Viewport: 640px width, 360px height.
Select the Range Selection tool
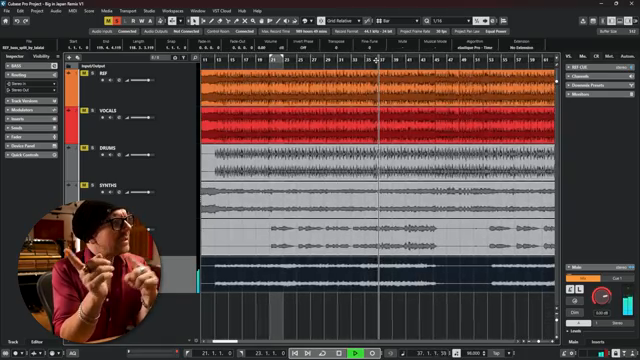tap(203, 21)
